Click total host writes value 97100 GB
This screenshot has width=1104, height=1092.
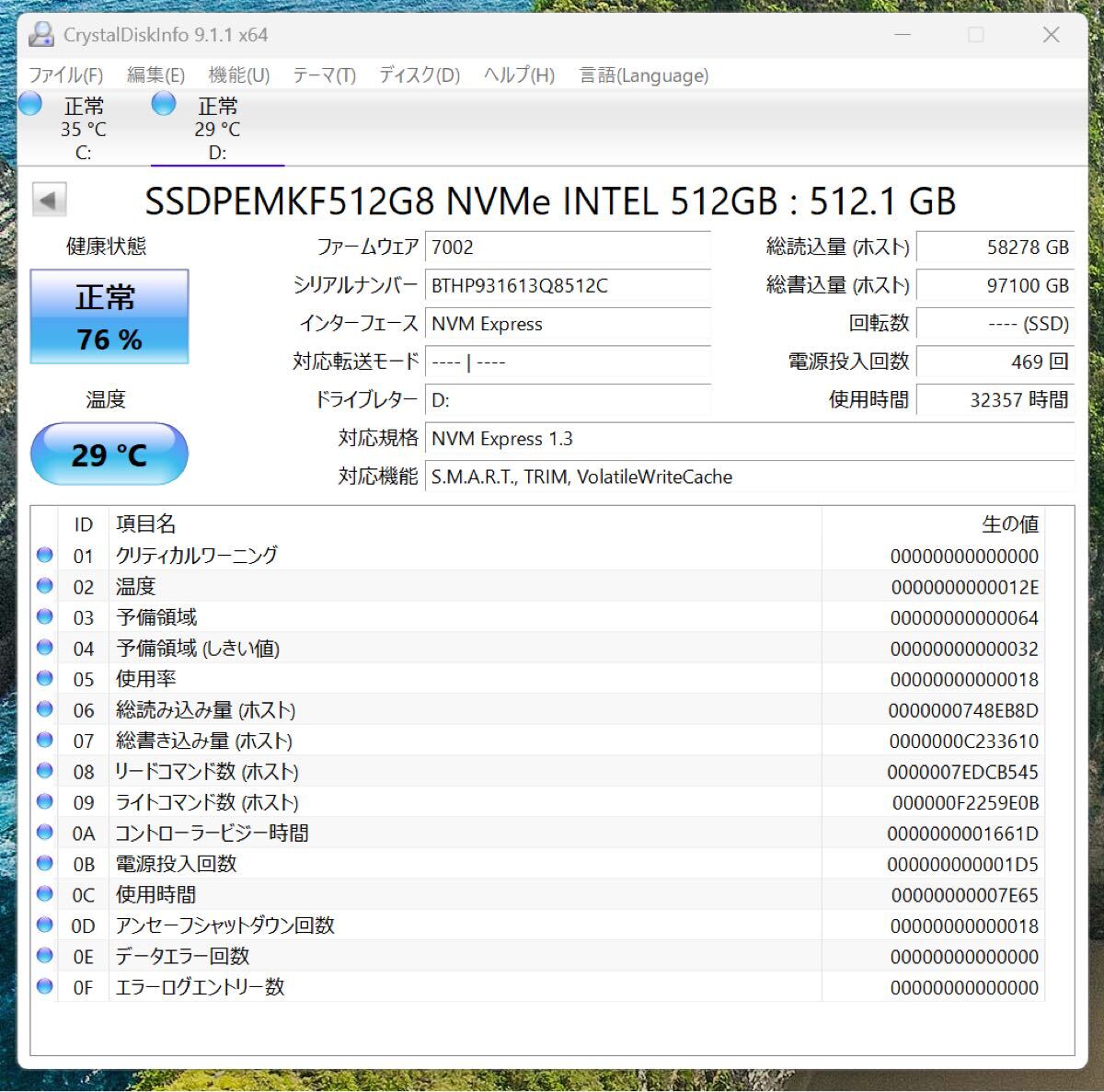pos(995,285)
